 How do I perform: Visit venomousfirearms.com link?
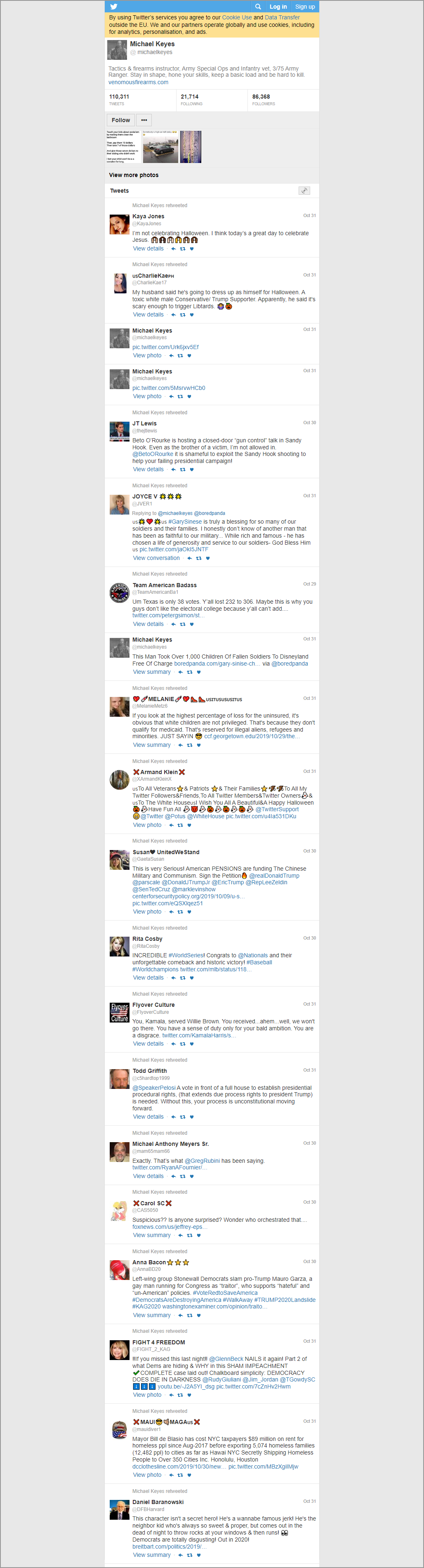138,82
